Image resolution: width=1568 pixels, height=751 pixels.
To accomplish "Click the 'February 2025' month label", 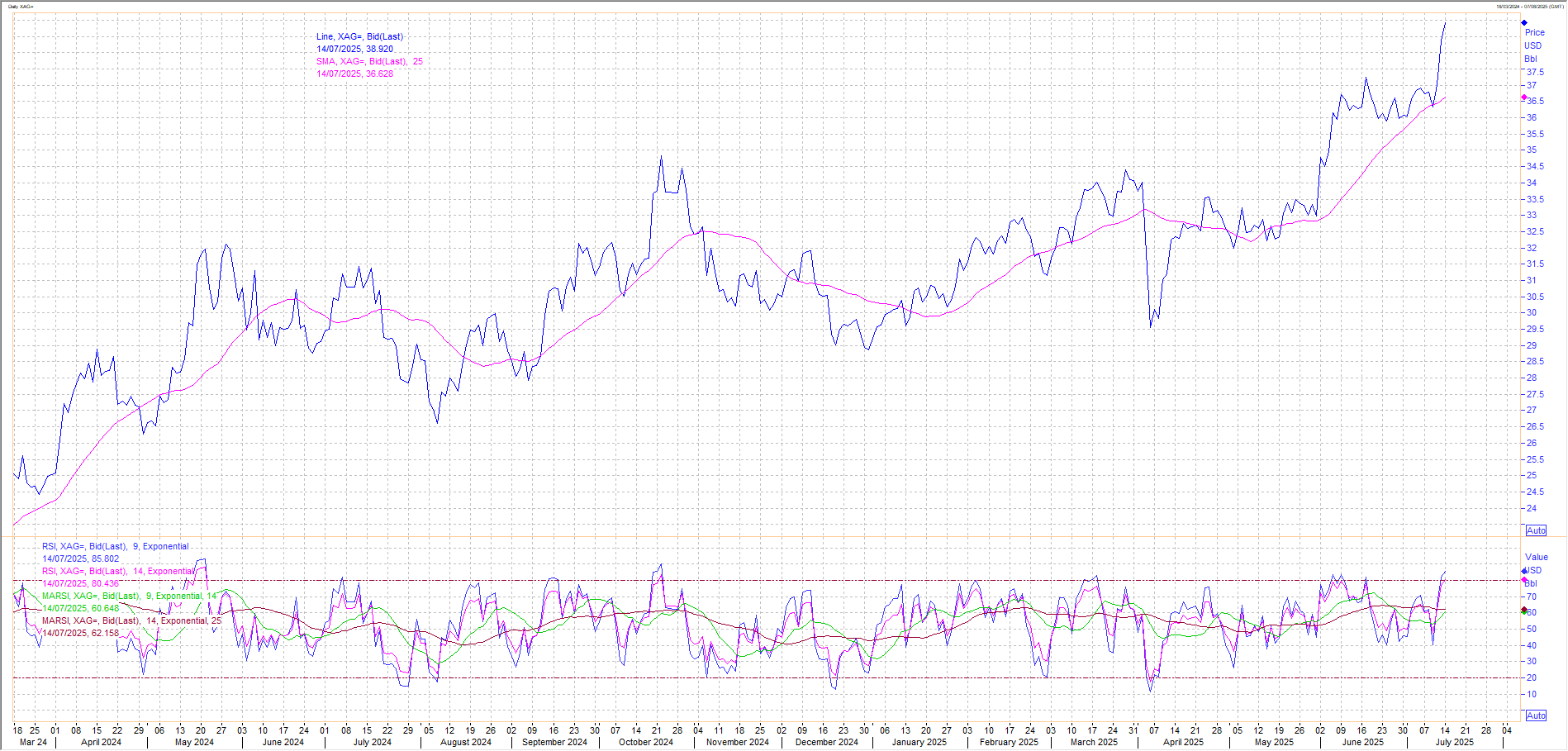I will [x=1009, y=742].
